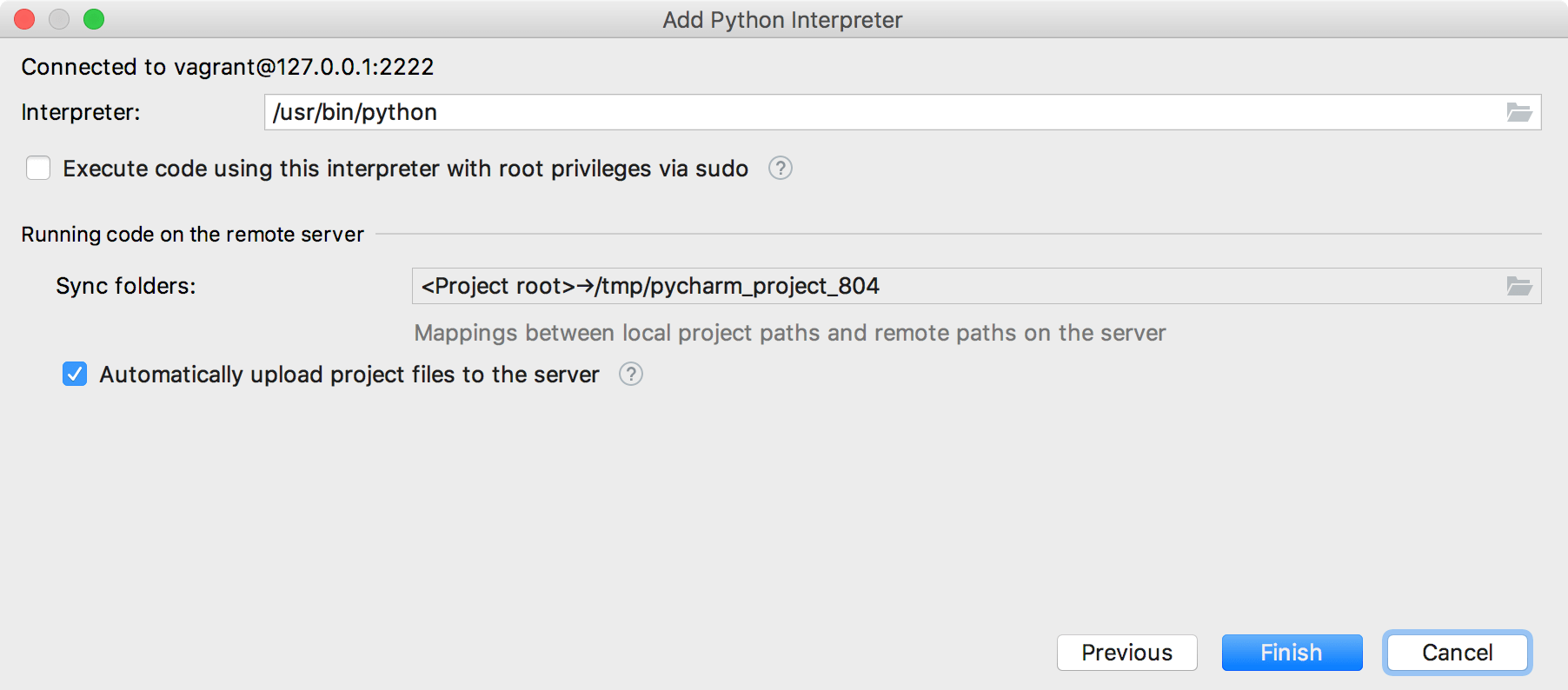Go back with the Previous button

1126,652
